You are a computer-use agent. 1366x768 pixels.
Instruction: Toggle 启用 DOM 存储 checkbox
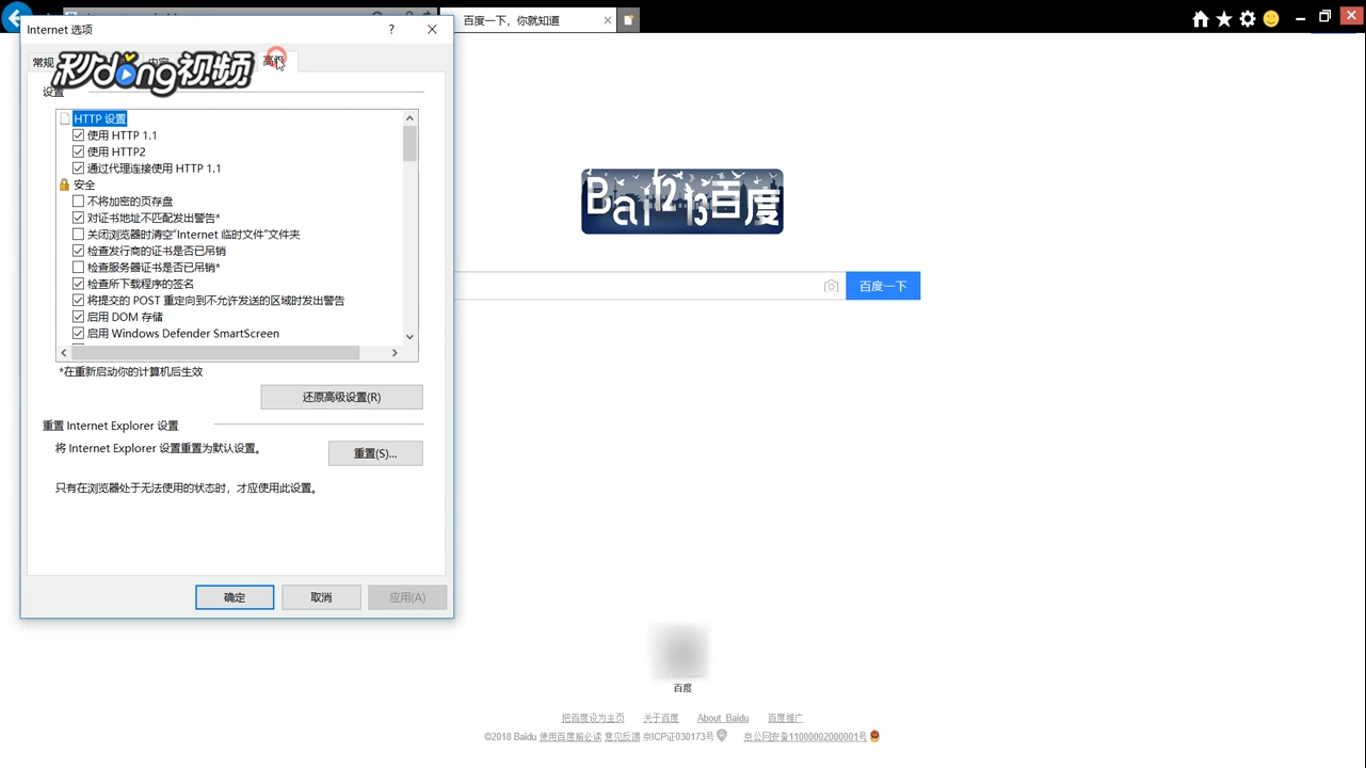pyautogui.click(x=79, y=317)
